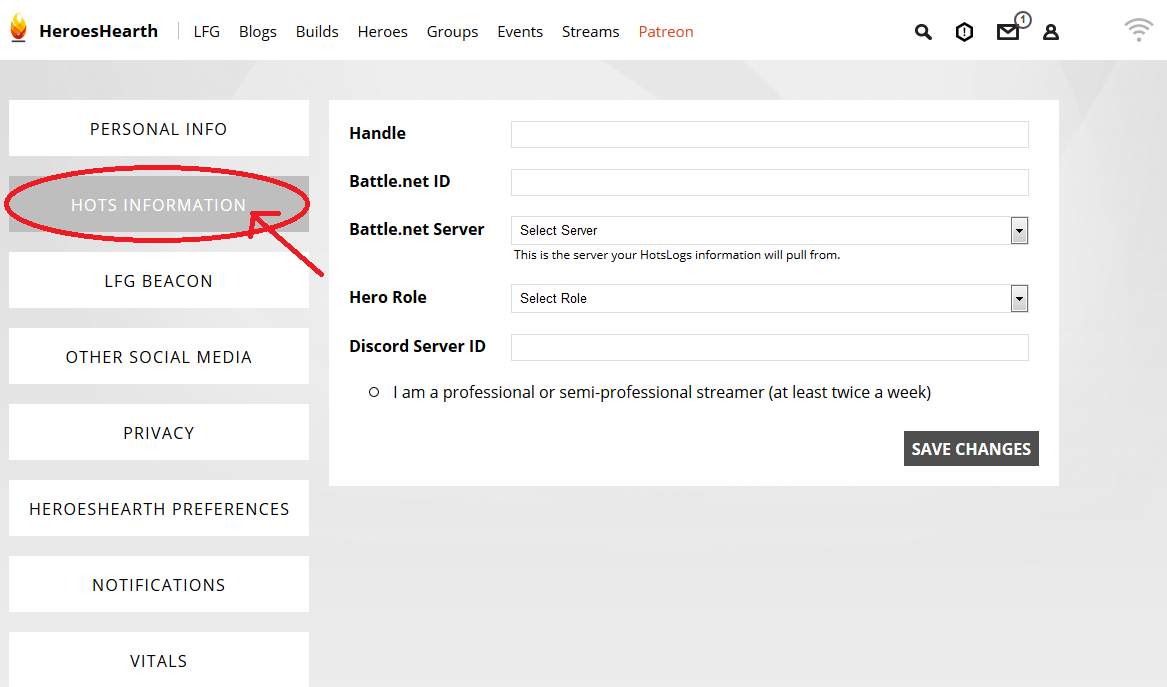Open the Groups navigation item
Image resolution: width=1167 pixels, height=687 pixels.
(x=453, y=32)
